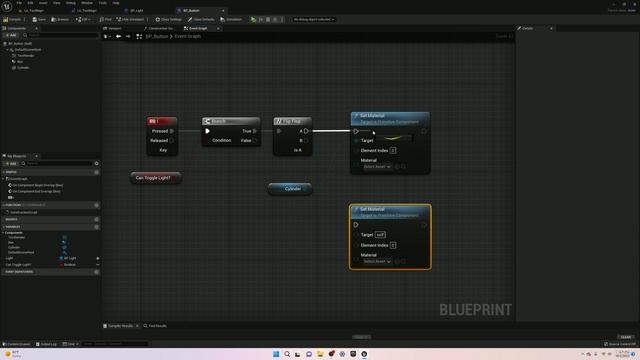Click the add-function plus icon in the Functions header

click(x=97, y=205)
